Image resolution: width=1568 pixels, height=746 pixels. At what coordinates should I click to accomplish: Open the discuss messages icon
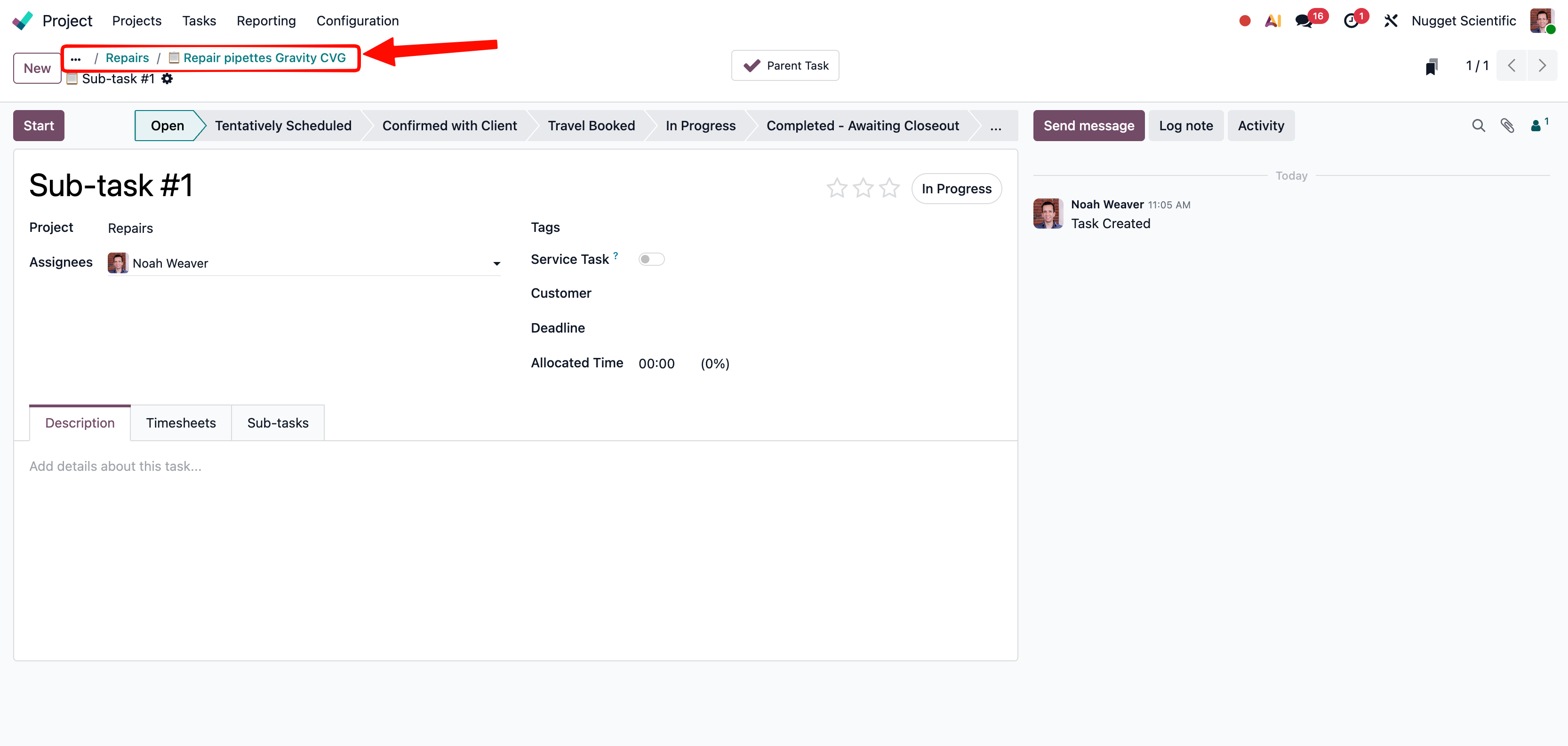pos(1303,21)
